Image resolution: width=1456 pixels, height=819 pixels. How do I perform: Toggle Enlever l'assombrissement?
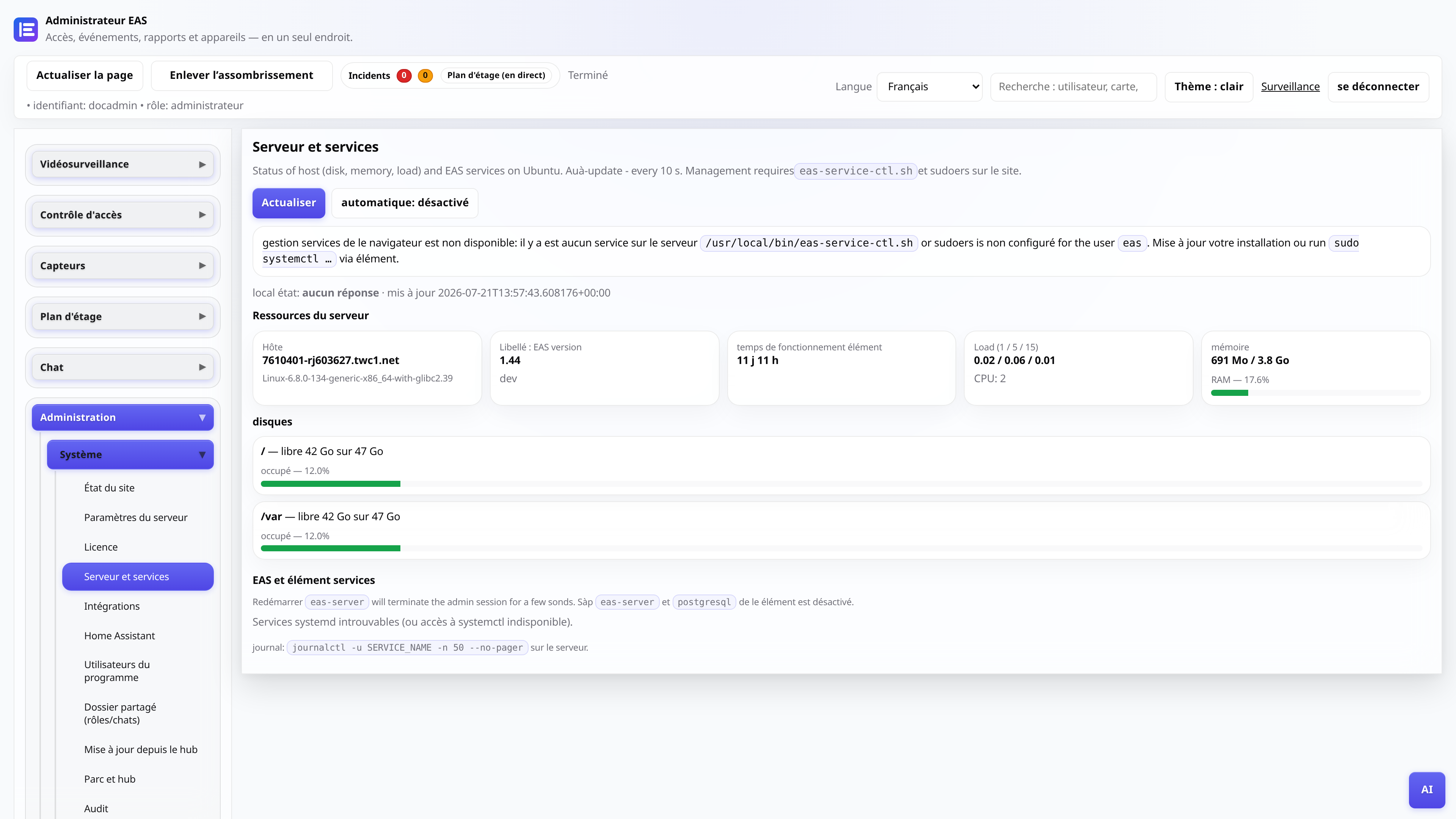pos(242,75)
